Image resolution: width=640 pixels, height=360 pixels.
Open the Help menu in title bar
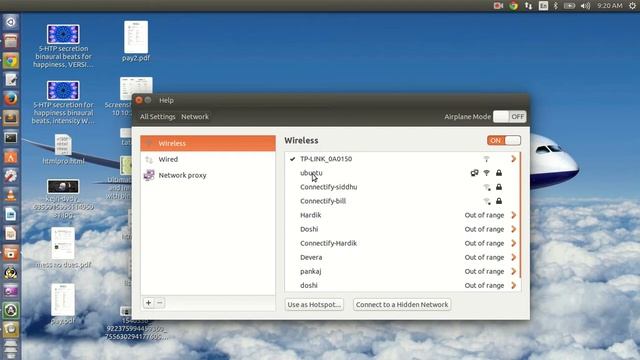coord(166,100)
